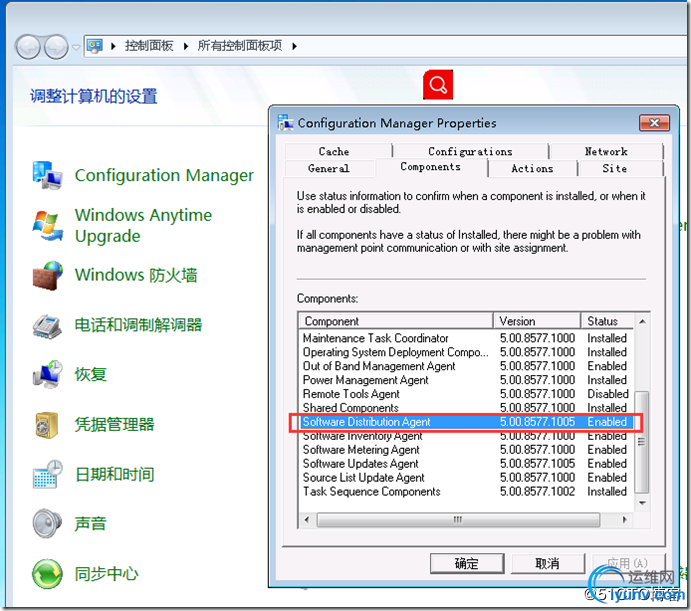
Task: Select the Remote Tools Agent row
Action: (x=467, y=394)
